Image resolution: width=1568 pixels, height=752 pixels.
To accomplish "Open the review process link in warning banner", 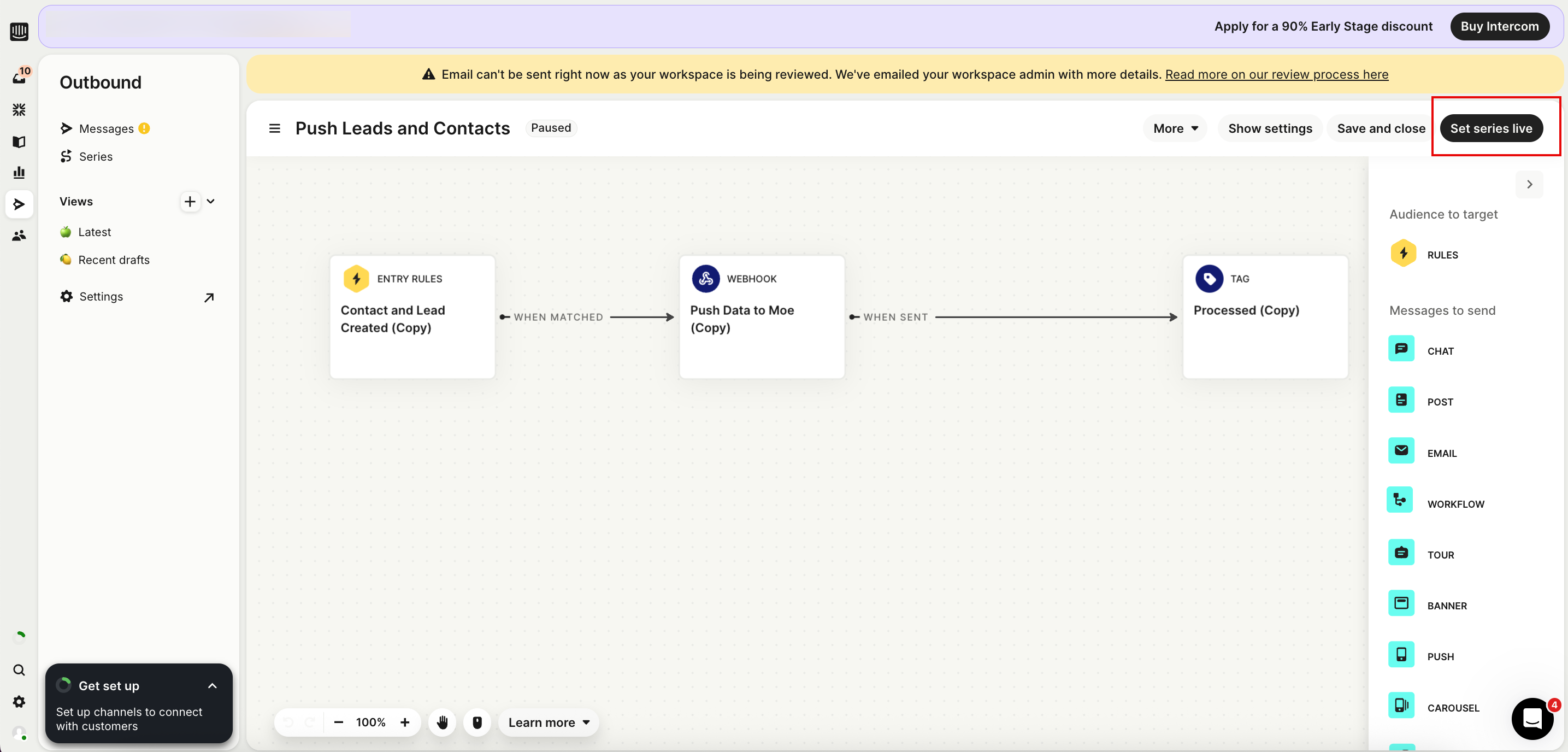I will click(1276, 74).
